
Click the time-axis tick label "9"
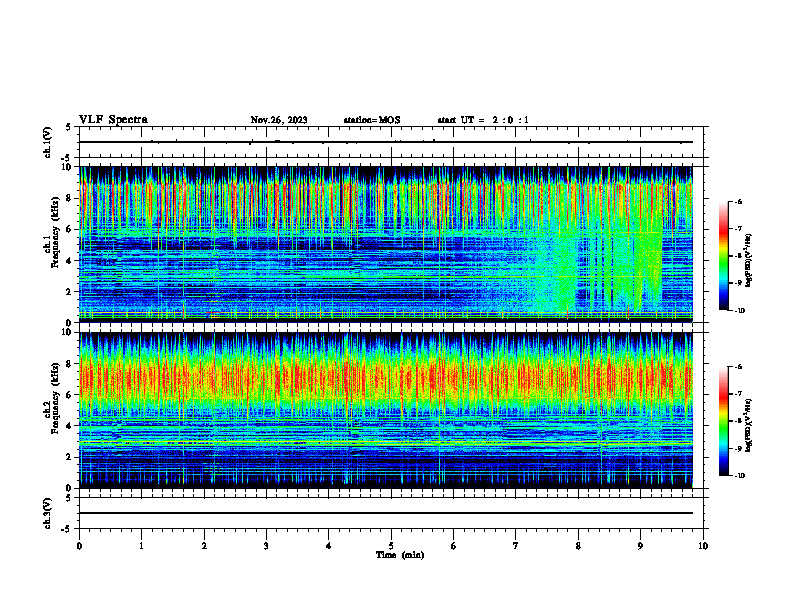point(640,546)
